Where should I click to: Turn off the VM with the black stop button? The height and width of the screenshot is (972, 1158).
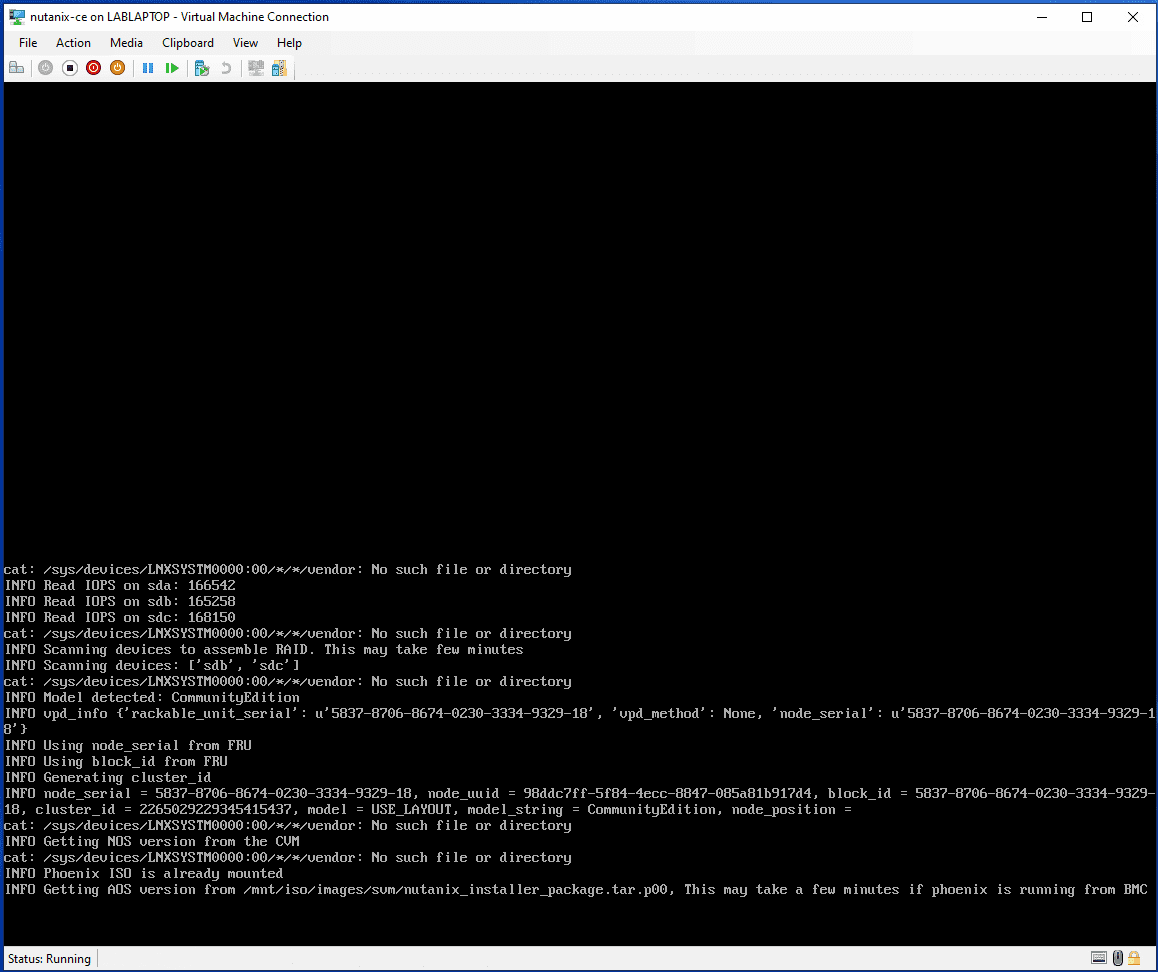coord(70,68)
